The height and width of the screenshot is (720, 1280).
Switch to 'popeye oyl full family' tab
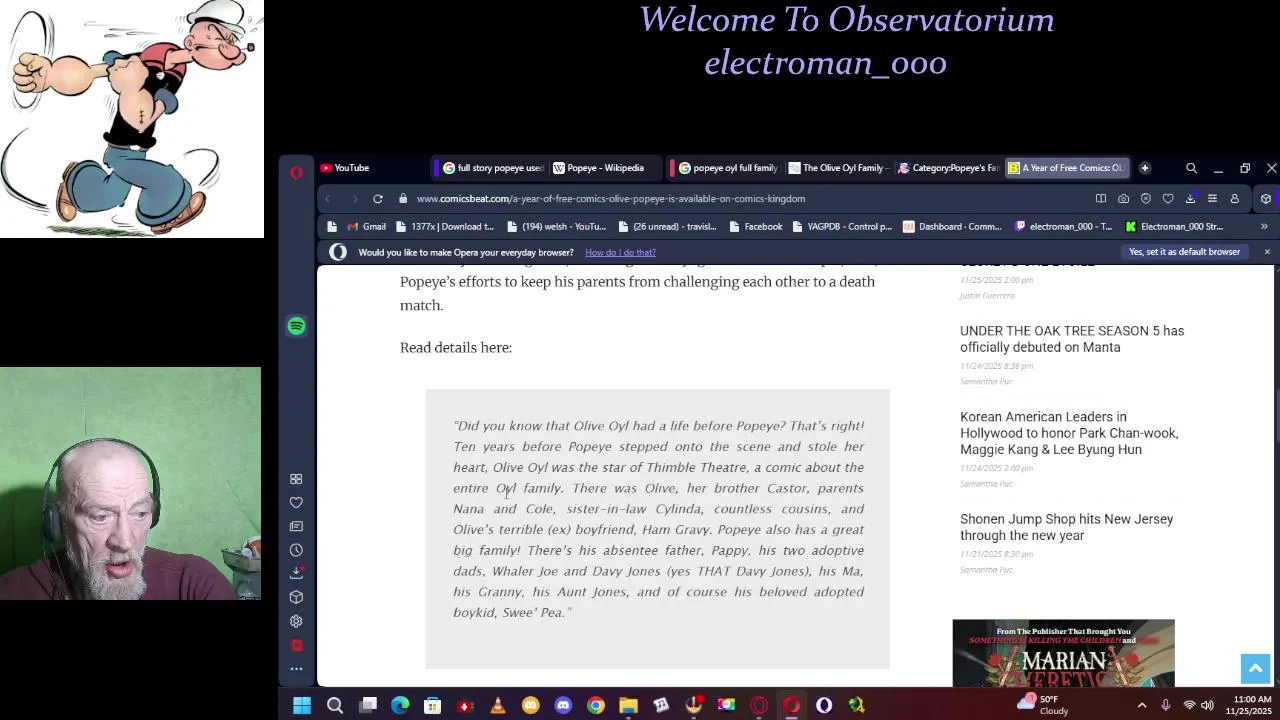727,168
